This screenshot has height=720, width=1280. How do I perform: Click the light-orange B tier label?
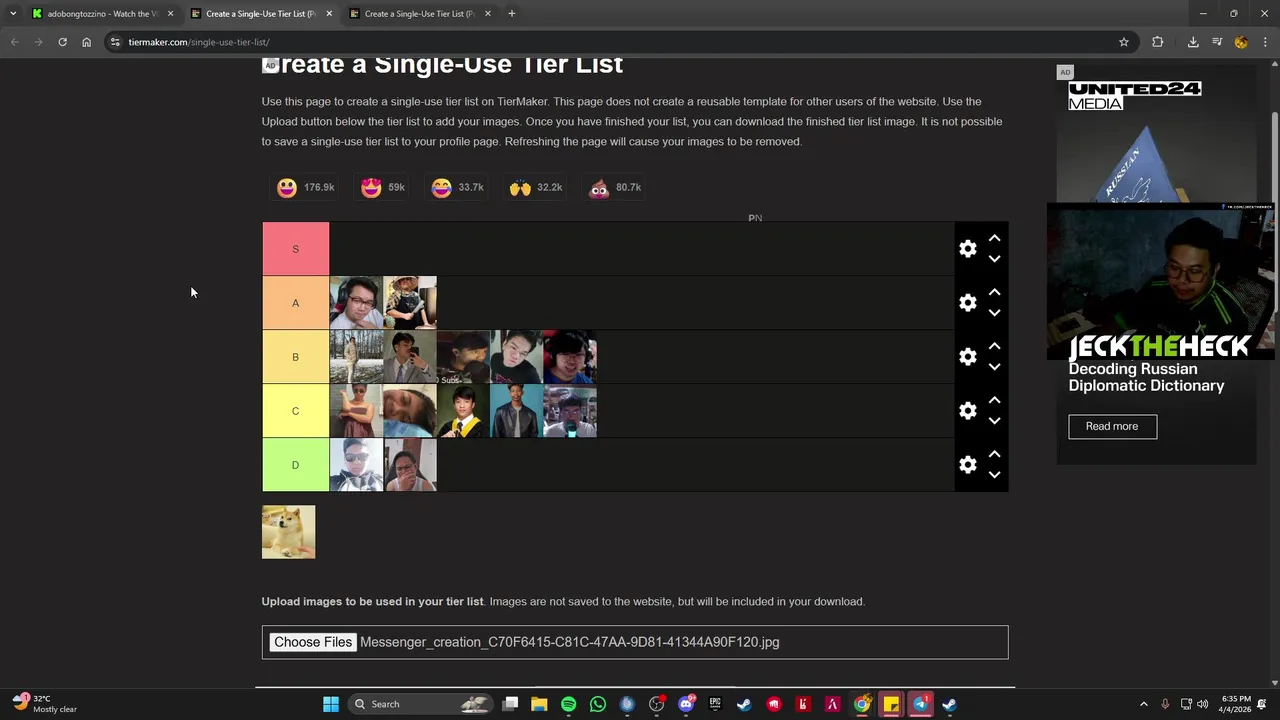(295, 357)
